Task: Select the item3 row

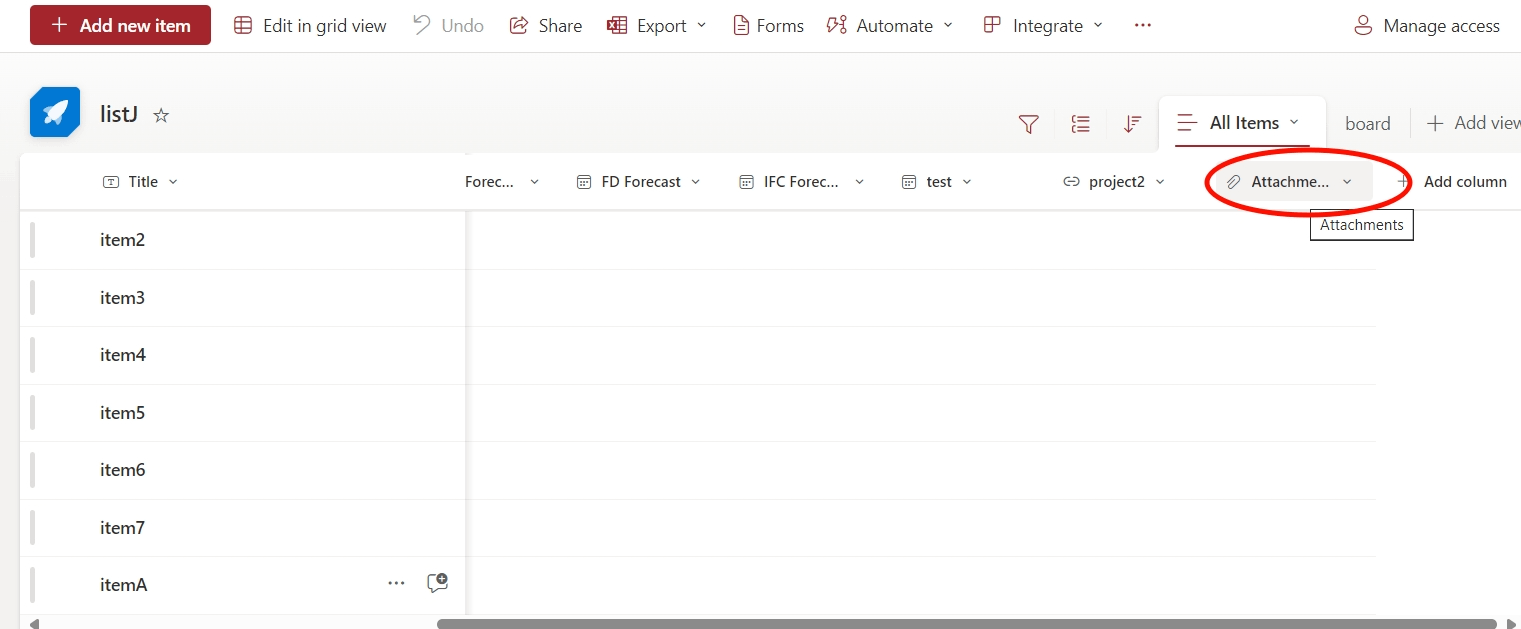Action: (698, 298)
